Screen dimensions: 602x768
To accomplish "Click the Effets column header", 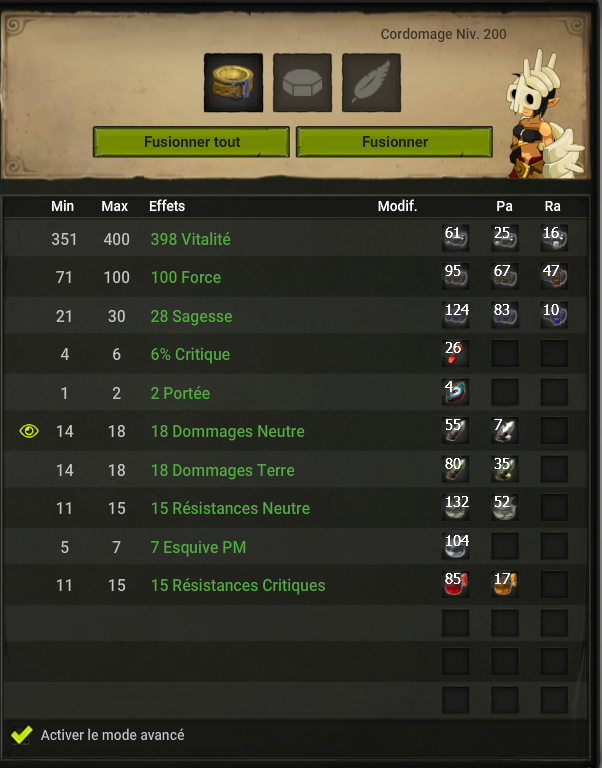I will pyautogui.click(x=167, y=206).
